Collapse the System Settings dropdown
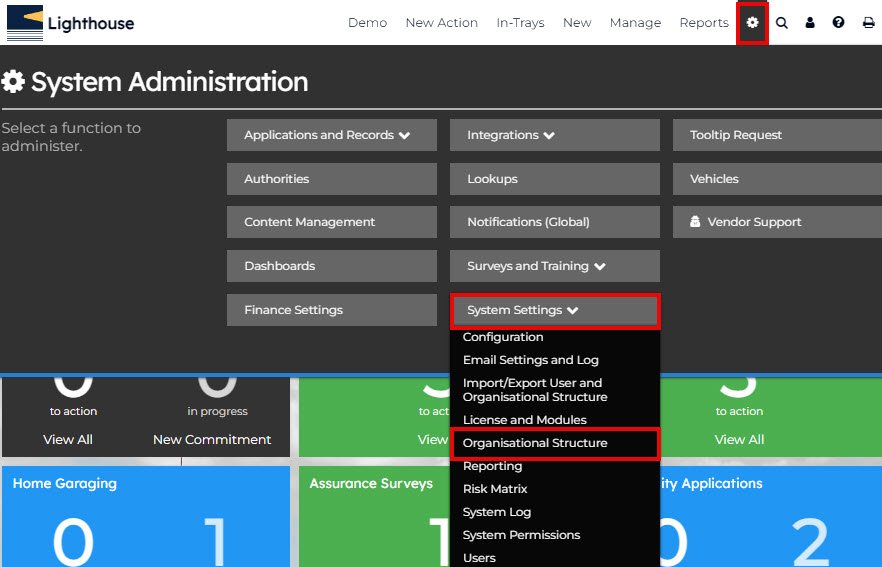Viewport: 882px width, 567px height. (x=554, y=310)
